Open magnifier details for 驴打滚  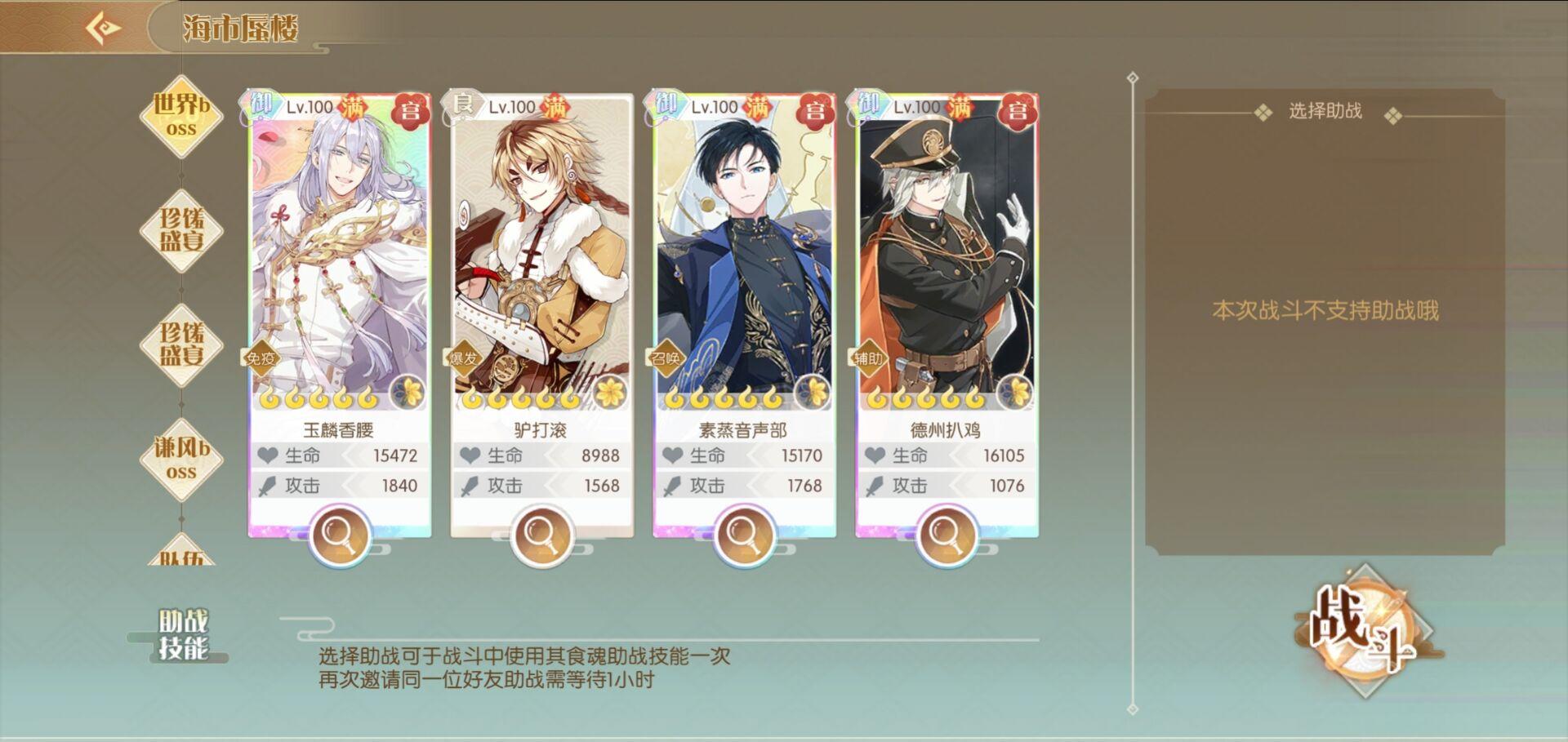541,534
